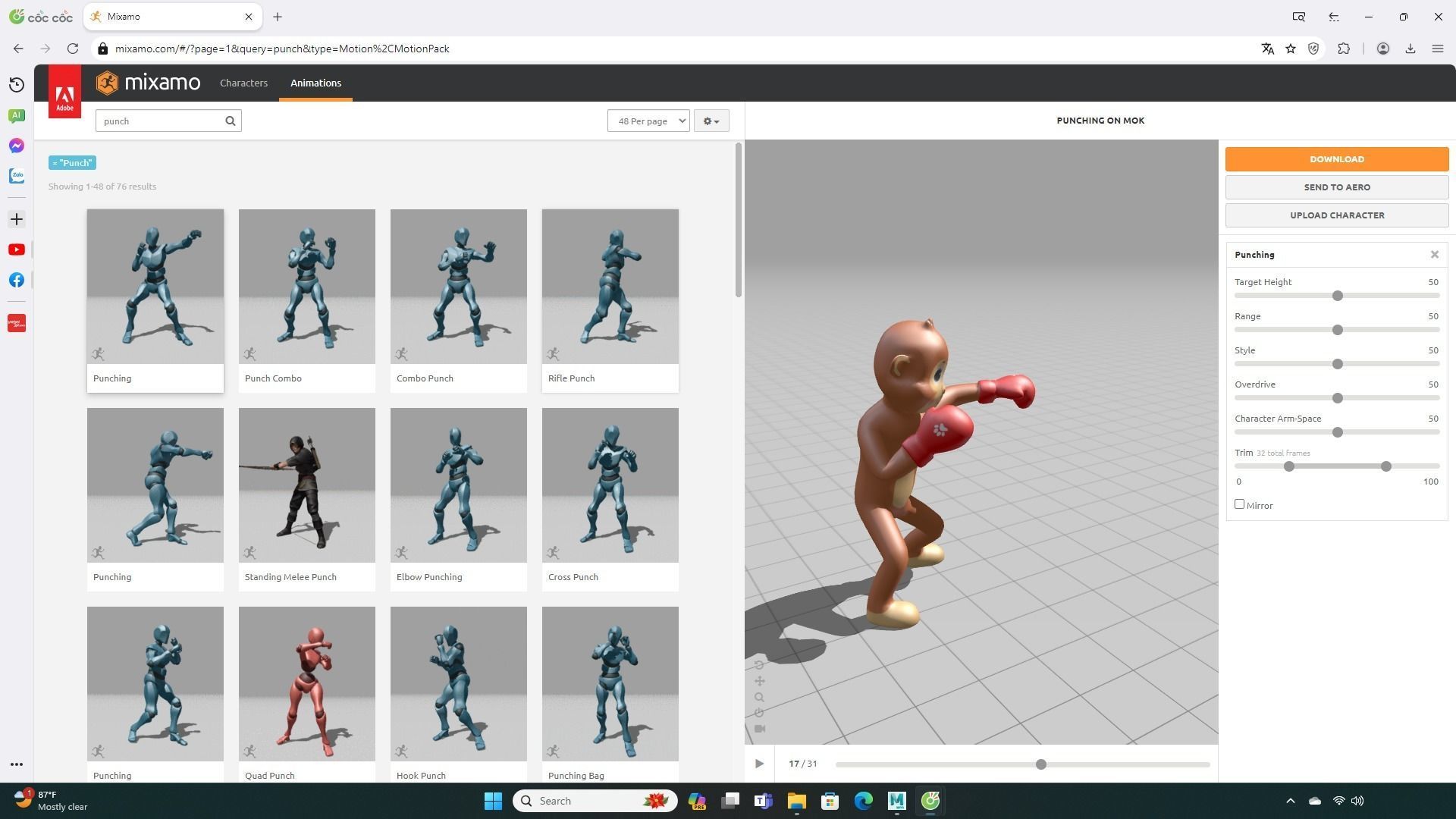
Task: Click the Character Arm-Space slider handle
Action: 1338,432
